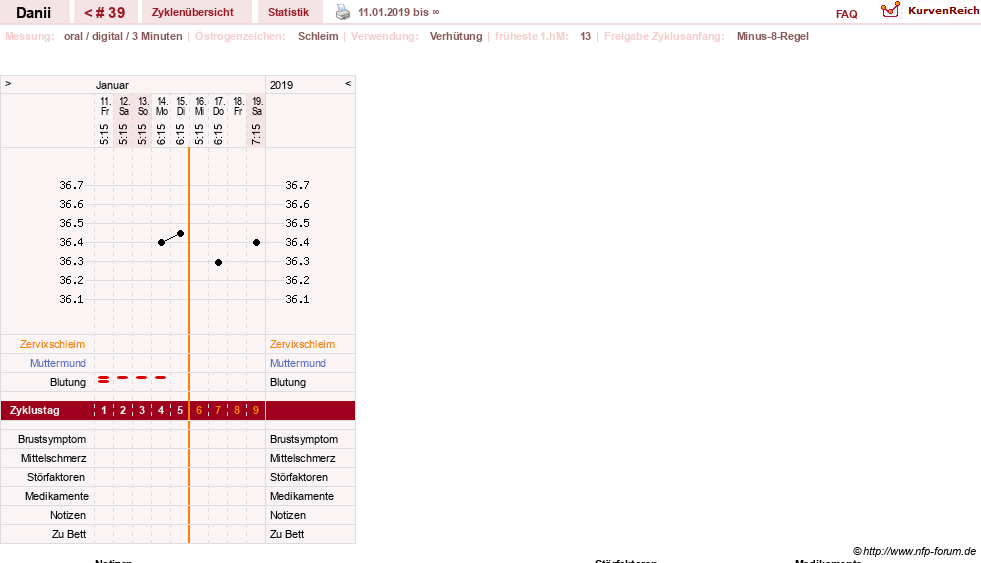This screenshot has height=563, width=981.
Task: Click the double bleeding mark on day 1
Action: [104, 379]
